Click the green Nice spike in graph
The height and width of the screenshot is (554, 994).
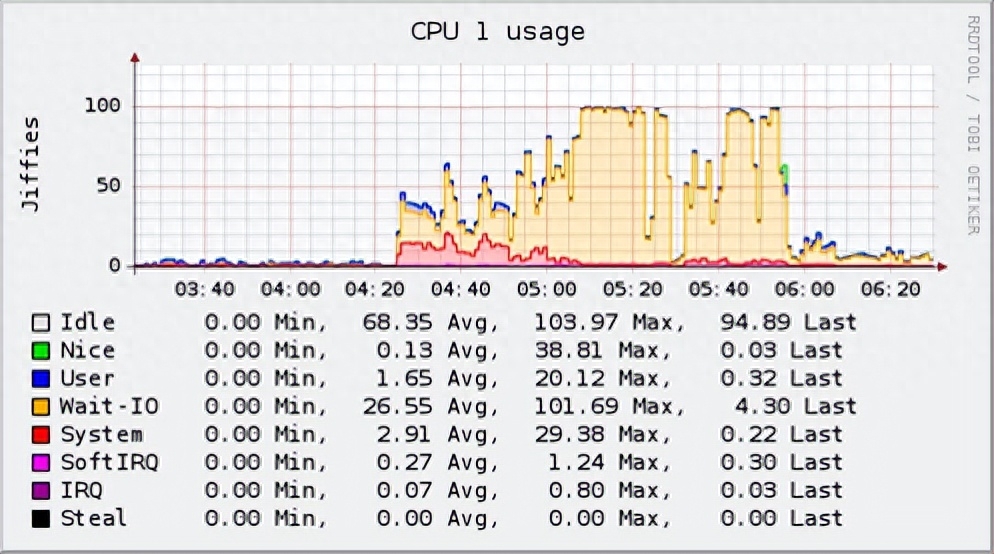point(785,171)
